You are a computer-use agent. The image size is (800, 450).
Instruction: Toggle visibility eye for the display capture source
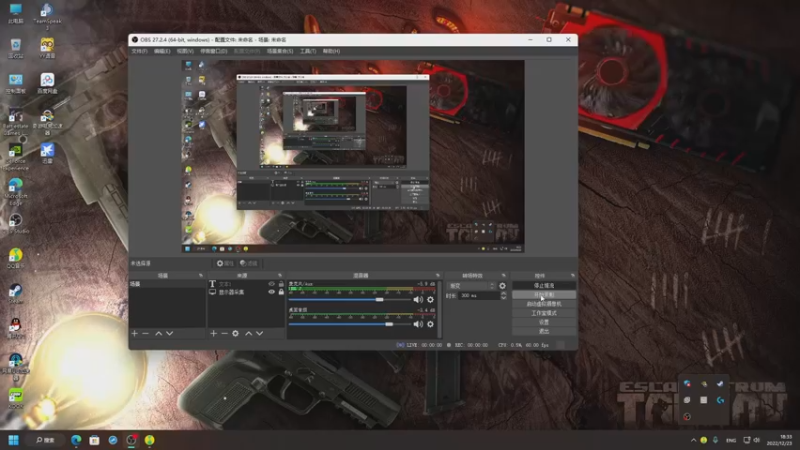271,292
